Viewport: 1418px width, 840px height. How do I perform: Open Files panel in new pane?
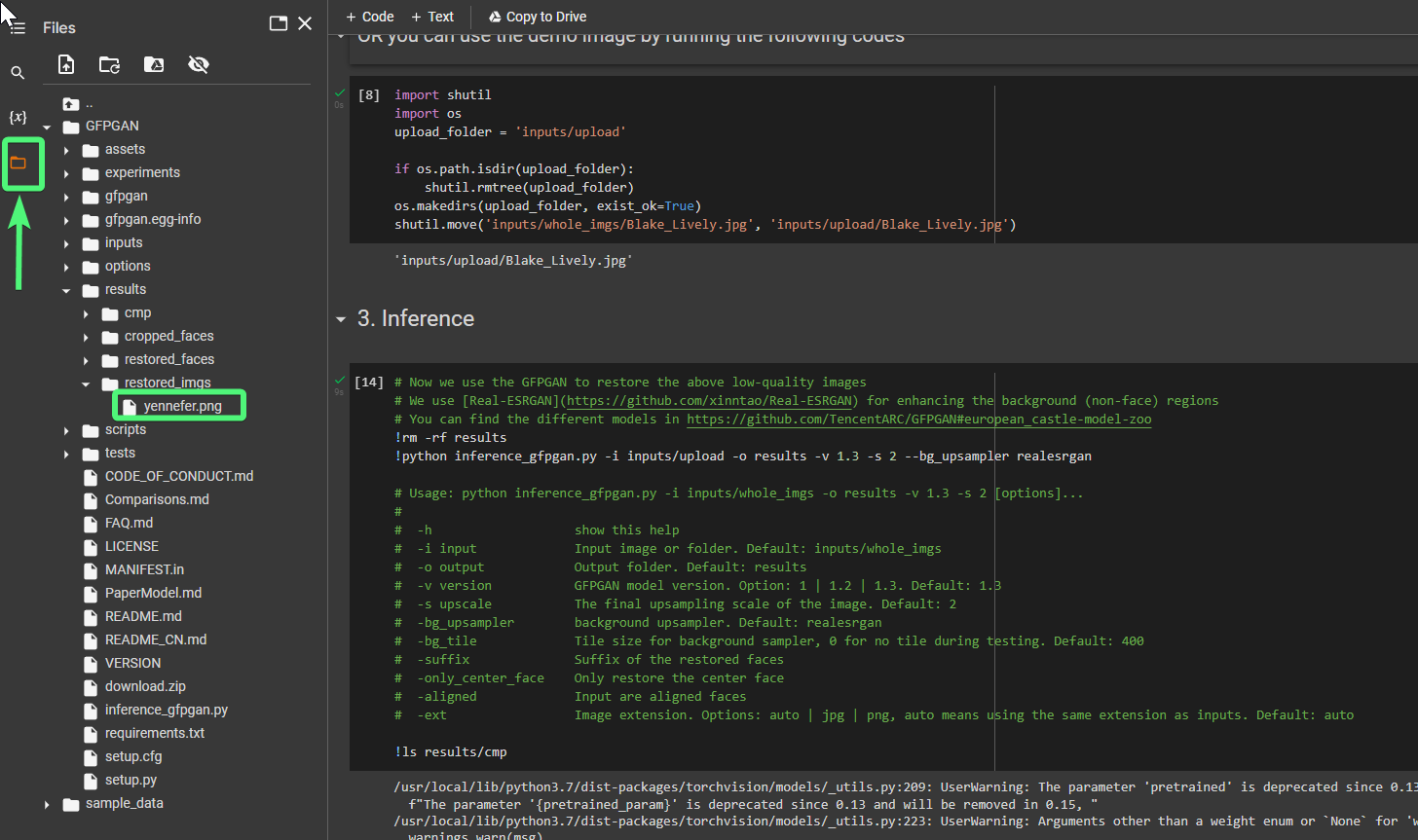pyautogui.click(x=279, y=24)
